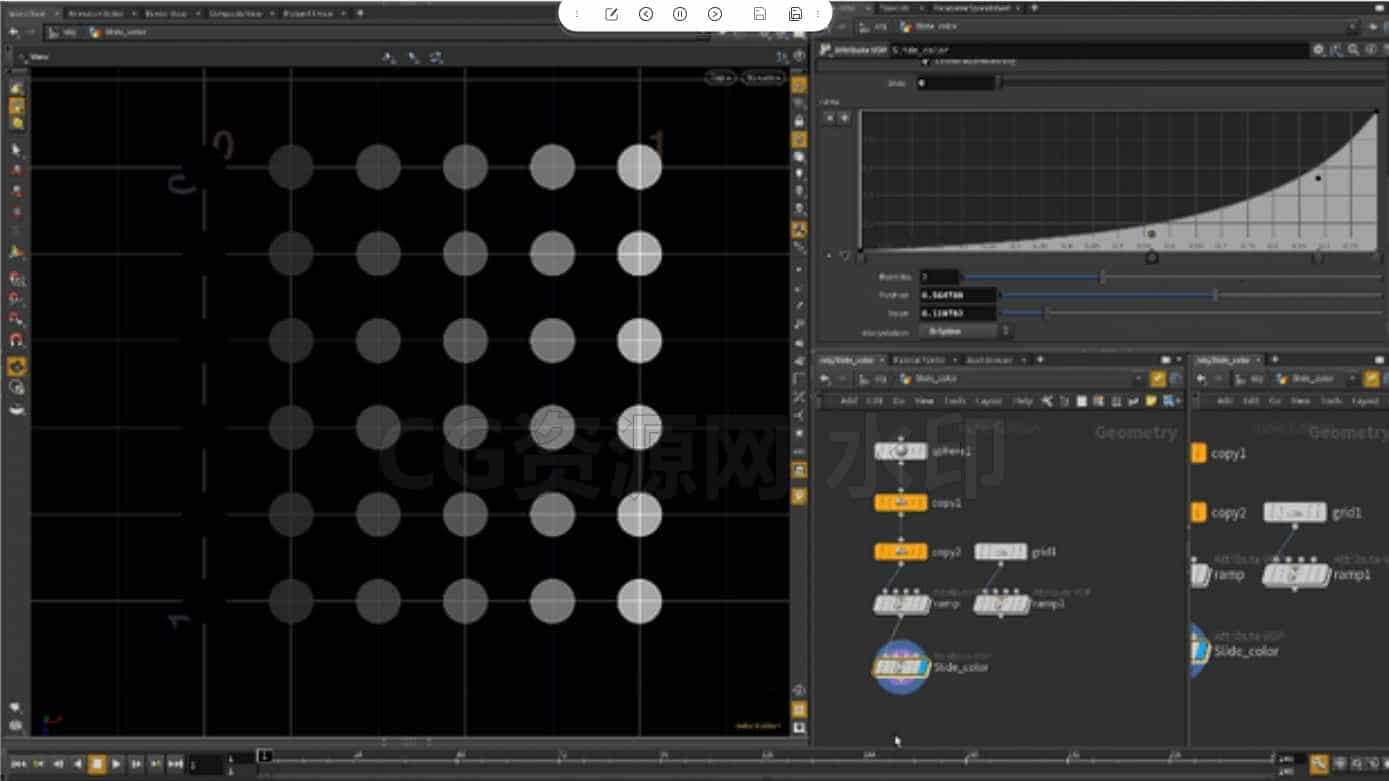Select the grid1 node in the rightmost network pane
Viewport: 1389px width, 781px height.
coord(1295,513)
